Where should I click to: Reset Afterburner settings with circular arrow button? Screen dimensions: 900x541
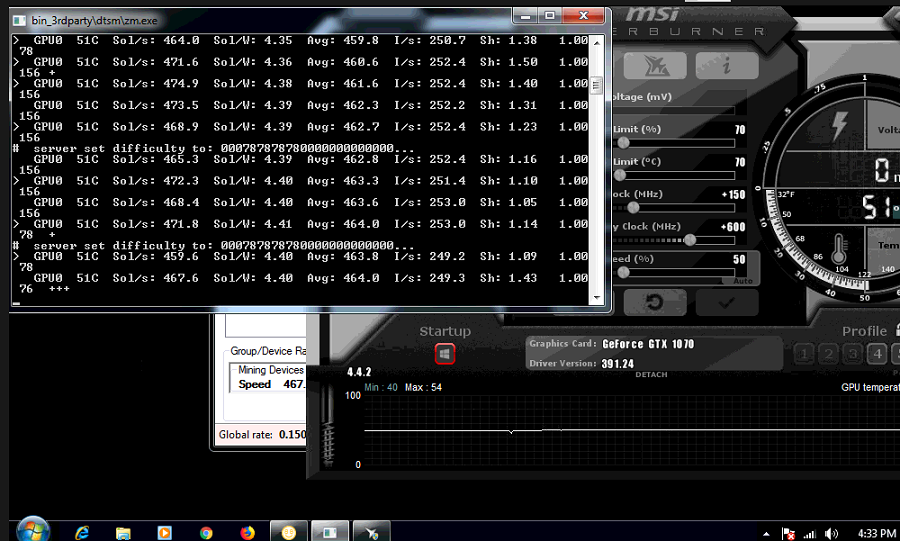[x=654, y=302]
